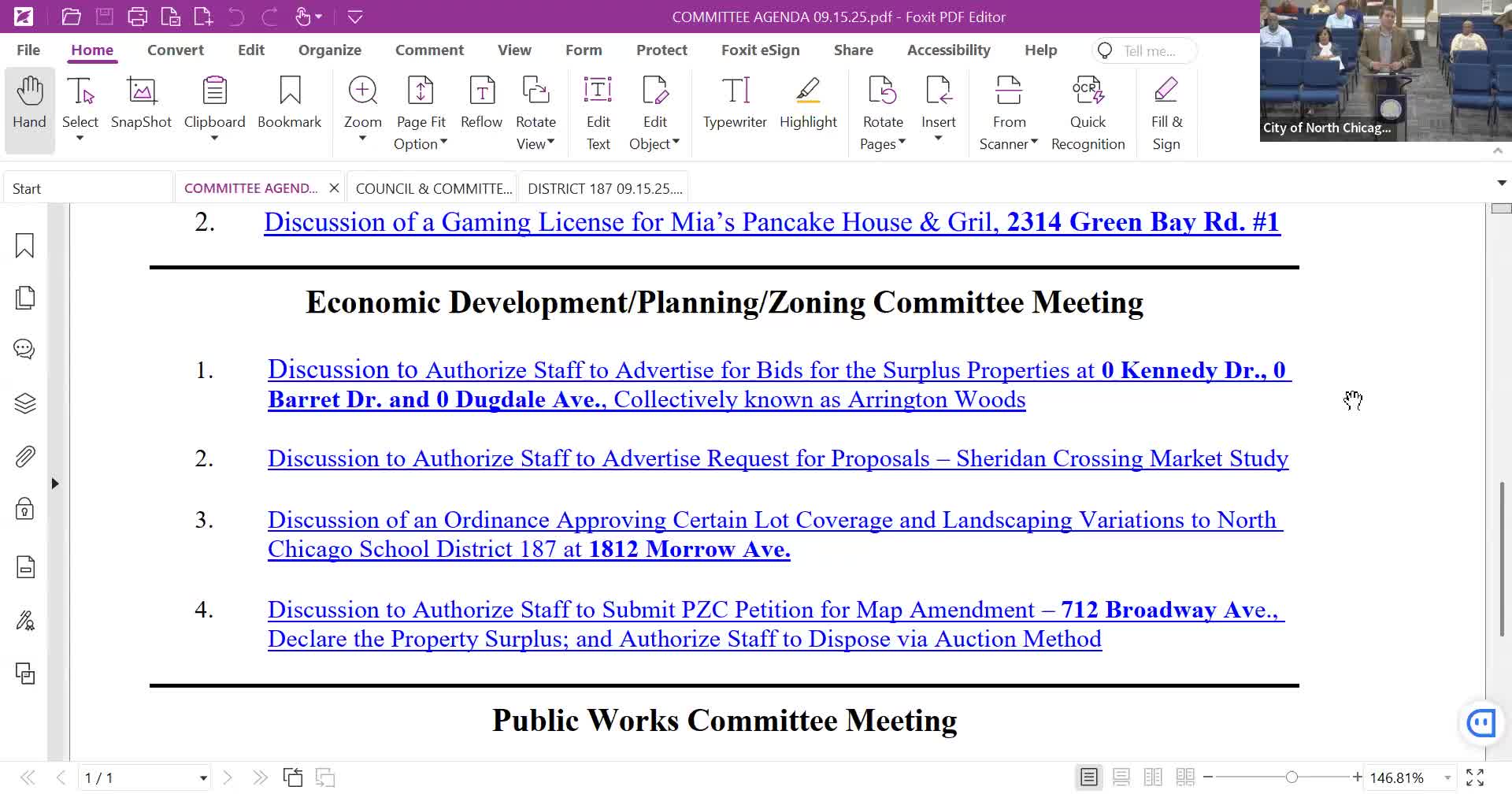Click the Mia's Pancake House gaming license link

771,223
